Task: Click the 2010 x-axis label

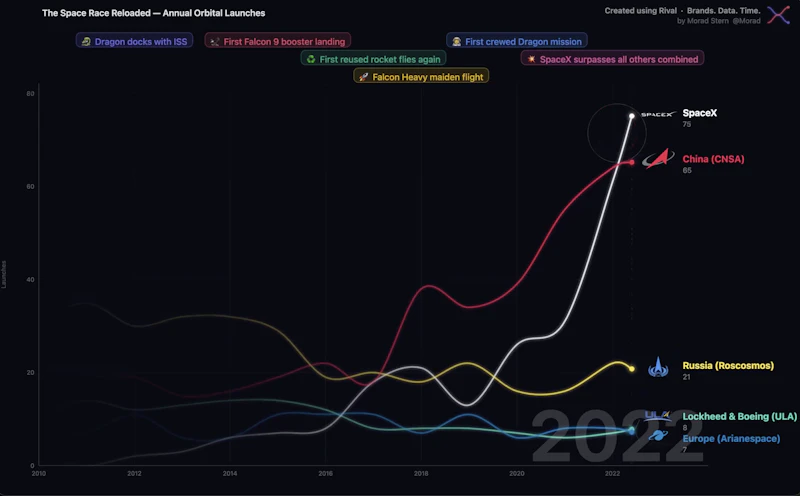Action: 39,474
